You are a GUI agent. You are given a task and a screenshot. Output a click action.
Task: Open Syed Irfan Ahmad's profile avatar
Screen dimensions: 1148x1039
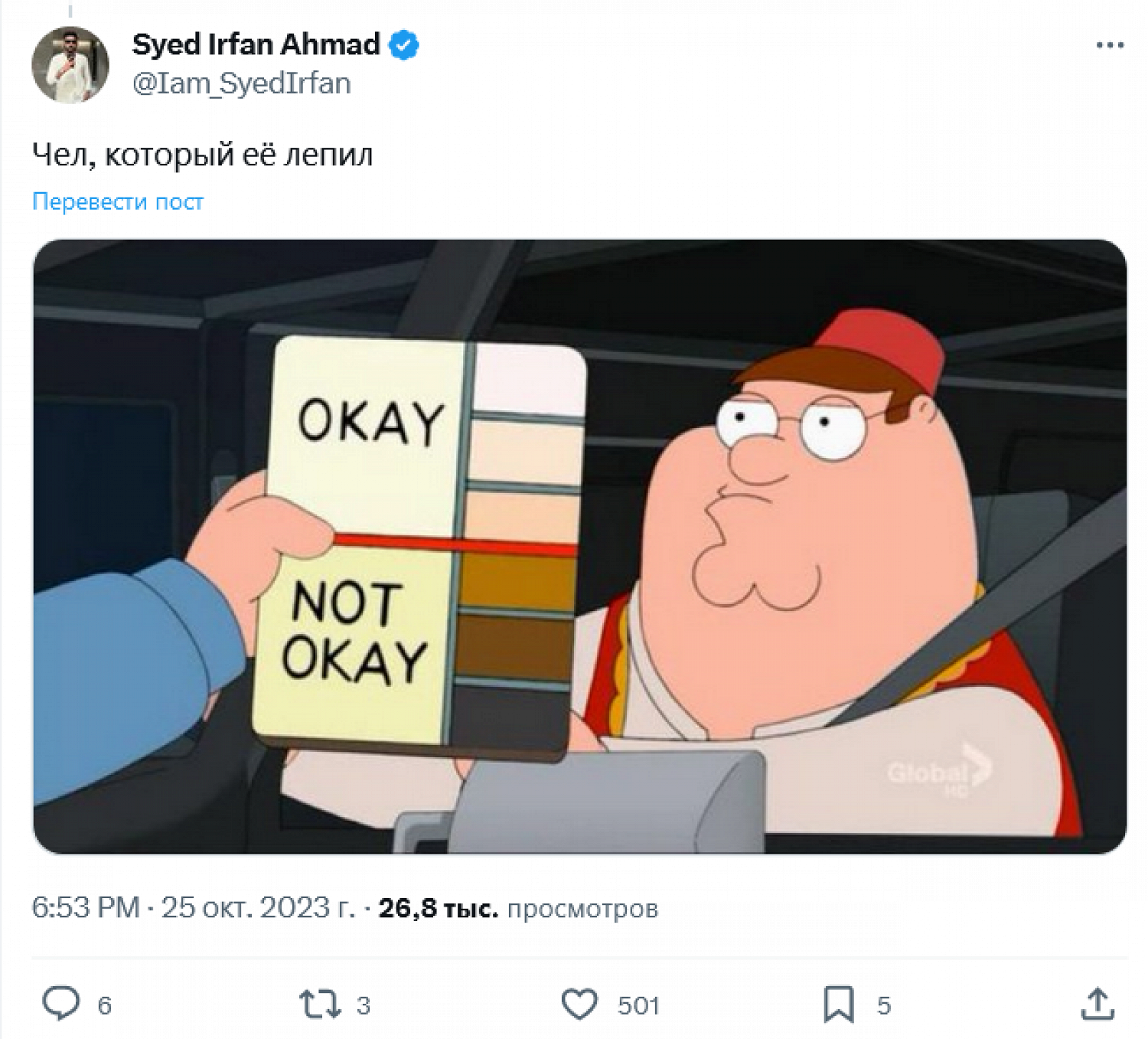click(x=70, y=65)
